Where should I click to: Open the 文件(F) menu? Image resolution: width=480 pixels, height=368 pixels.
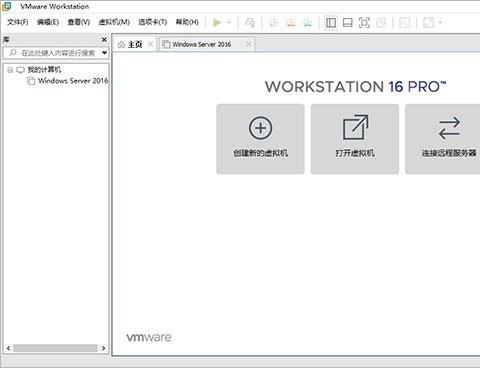tap(18, 22)
